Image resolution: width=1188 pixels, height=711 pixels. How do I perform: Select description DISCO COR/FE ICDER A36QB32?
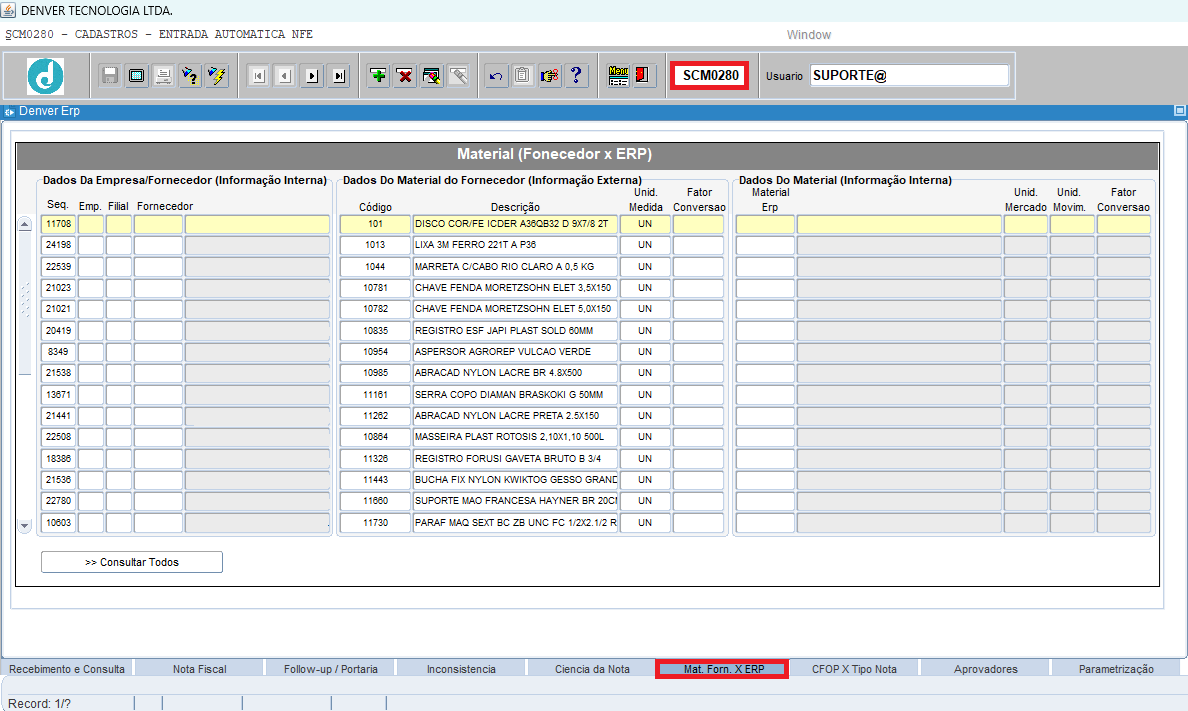tap(515, 224)
